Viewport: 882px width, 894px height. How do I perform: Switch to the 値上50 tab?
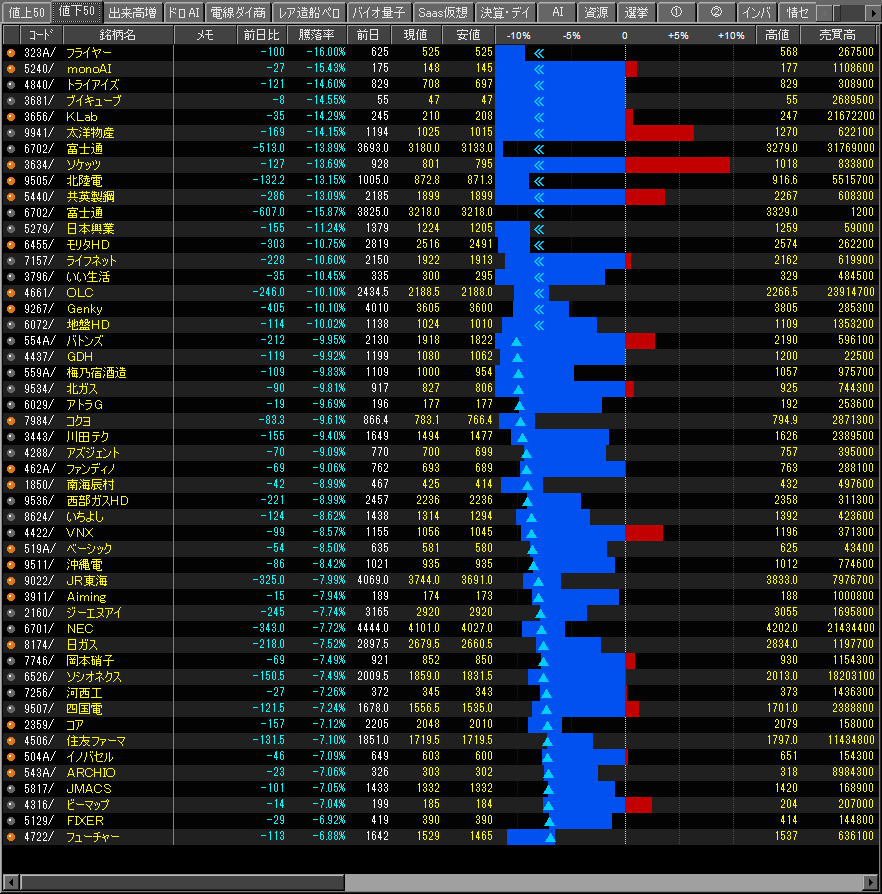26,12
